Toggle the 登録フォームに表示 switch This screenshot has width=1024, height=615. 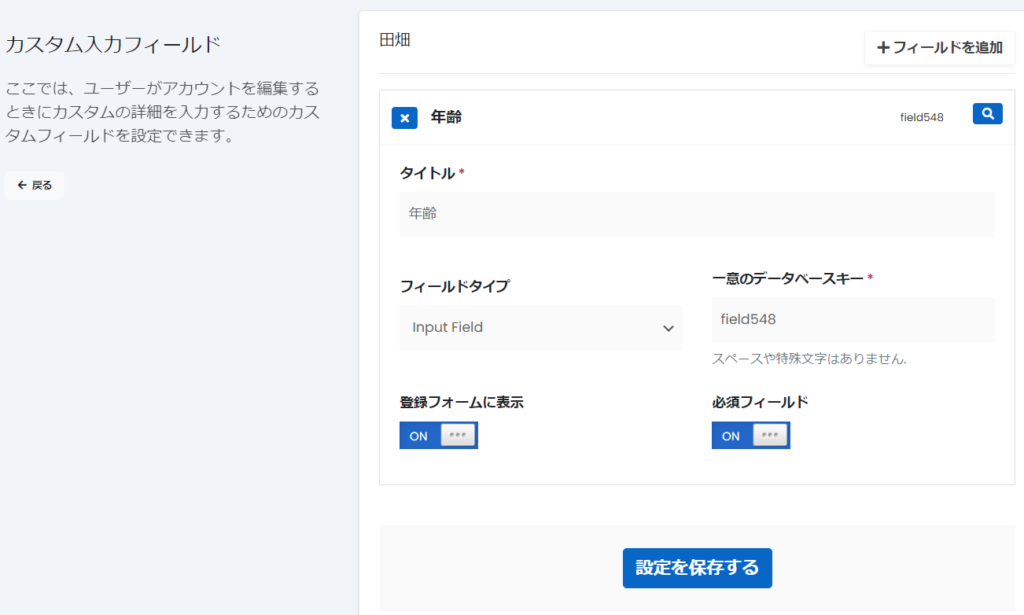(x=438, y=435)
